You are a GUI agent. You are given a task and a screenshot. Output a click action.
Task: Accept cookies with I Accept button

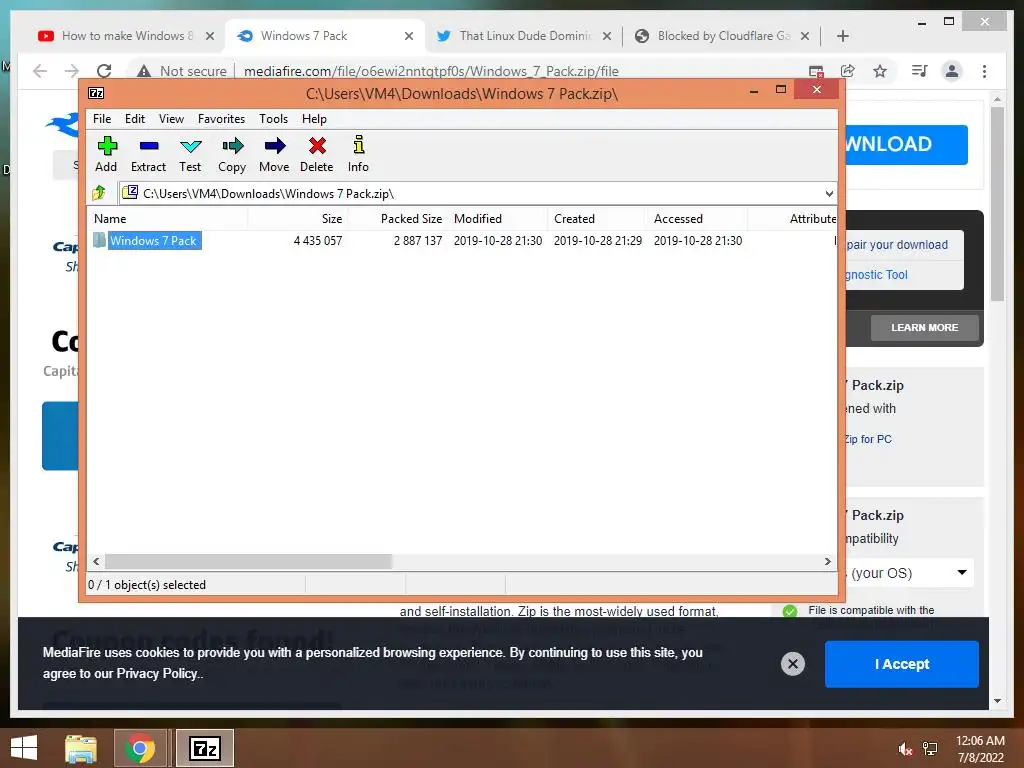coord(901,664)
